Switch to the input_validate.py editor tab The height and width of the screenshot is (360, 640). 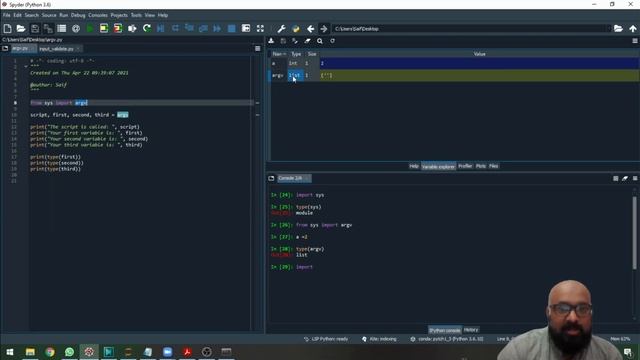click(x=57, y=49)
